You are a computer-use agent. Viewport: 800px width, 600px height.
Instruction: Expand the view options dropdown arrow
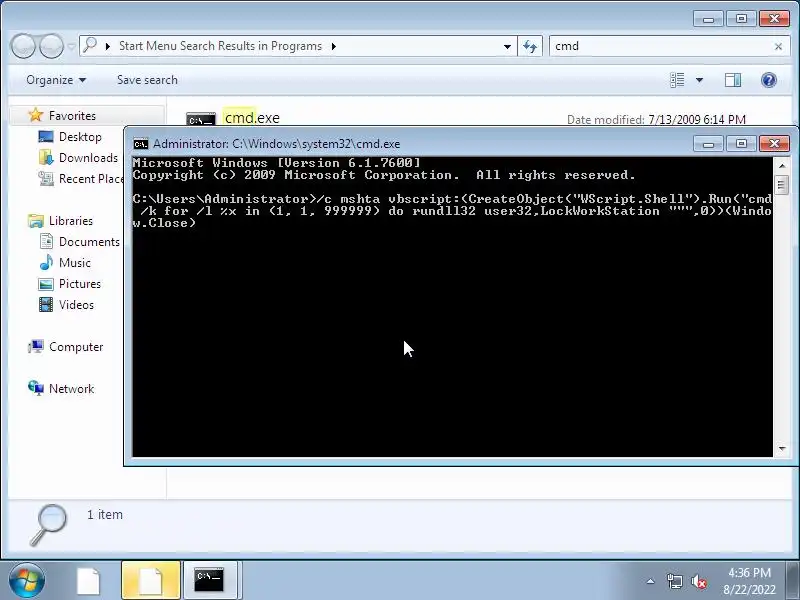click(x=699, y=80)
